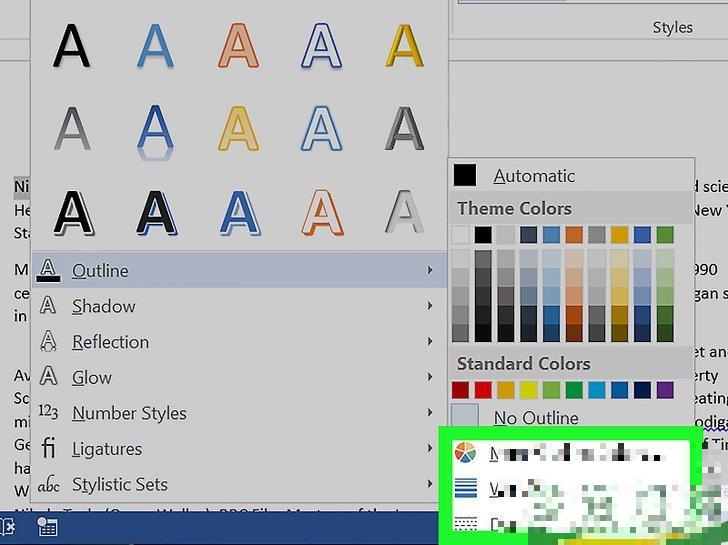Image resolution: width=728 pixels, height=545 pixels.
Task: Choose the gold A text effect in first row
Action: [404, 46]
